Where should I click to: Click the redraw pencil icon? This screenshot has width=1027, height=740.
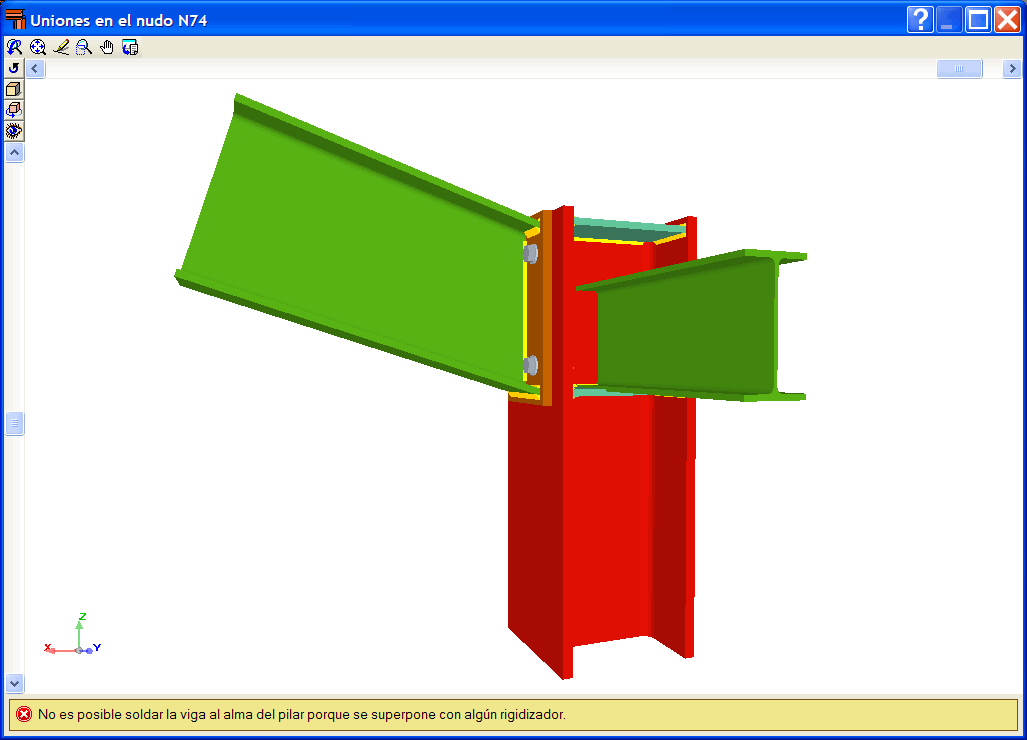click(61, 47)
